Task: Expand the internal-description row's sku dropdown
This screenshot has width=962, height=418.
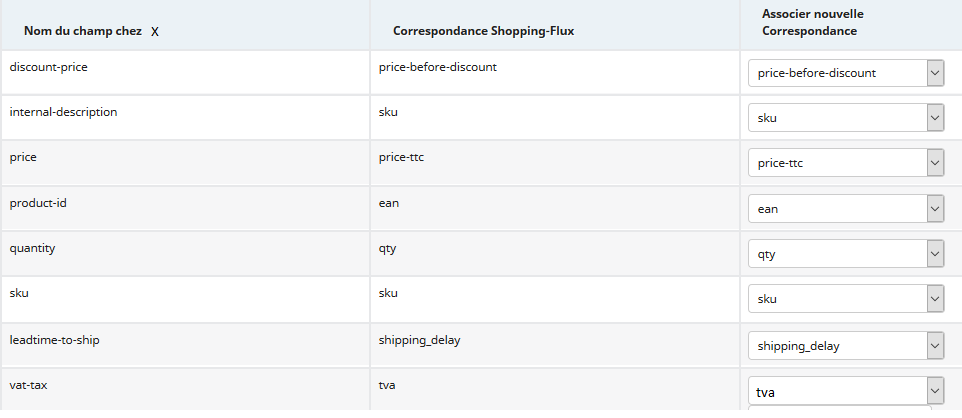Action: click(x=846, y=118)
